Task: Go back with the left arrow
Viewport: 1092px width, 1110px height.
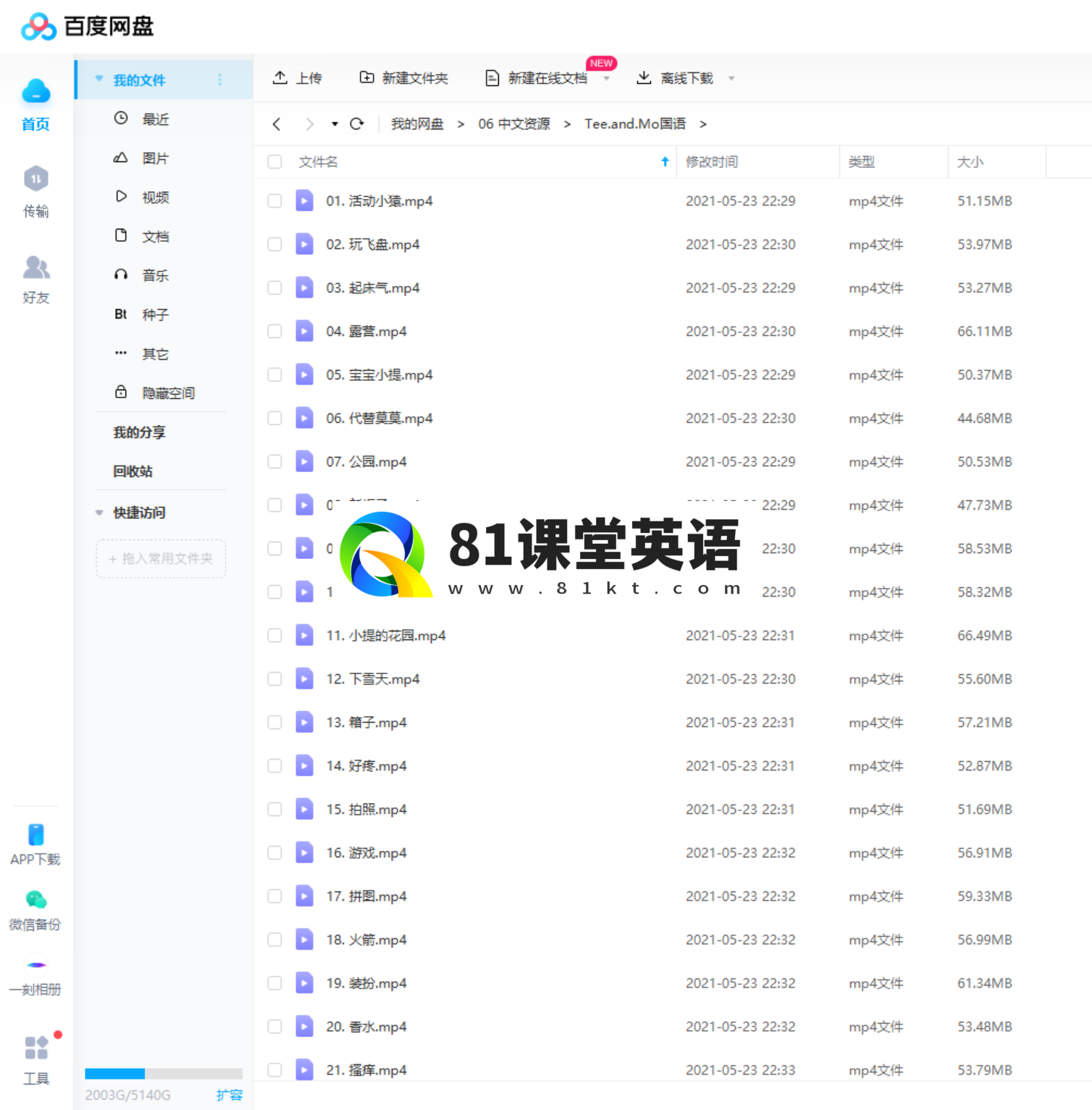Action: click(277, 124)
